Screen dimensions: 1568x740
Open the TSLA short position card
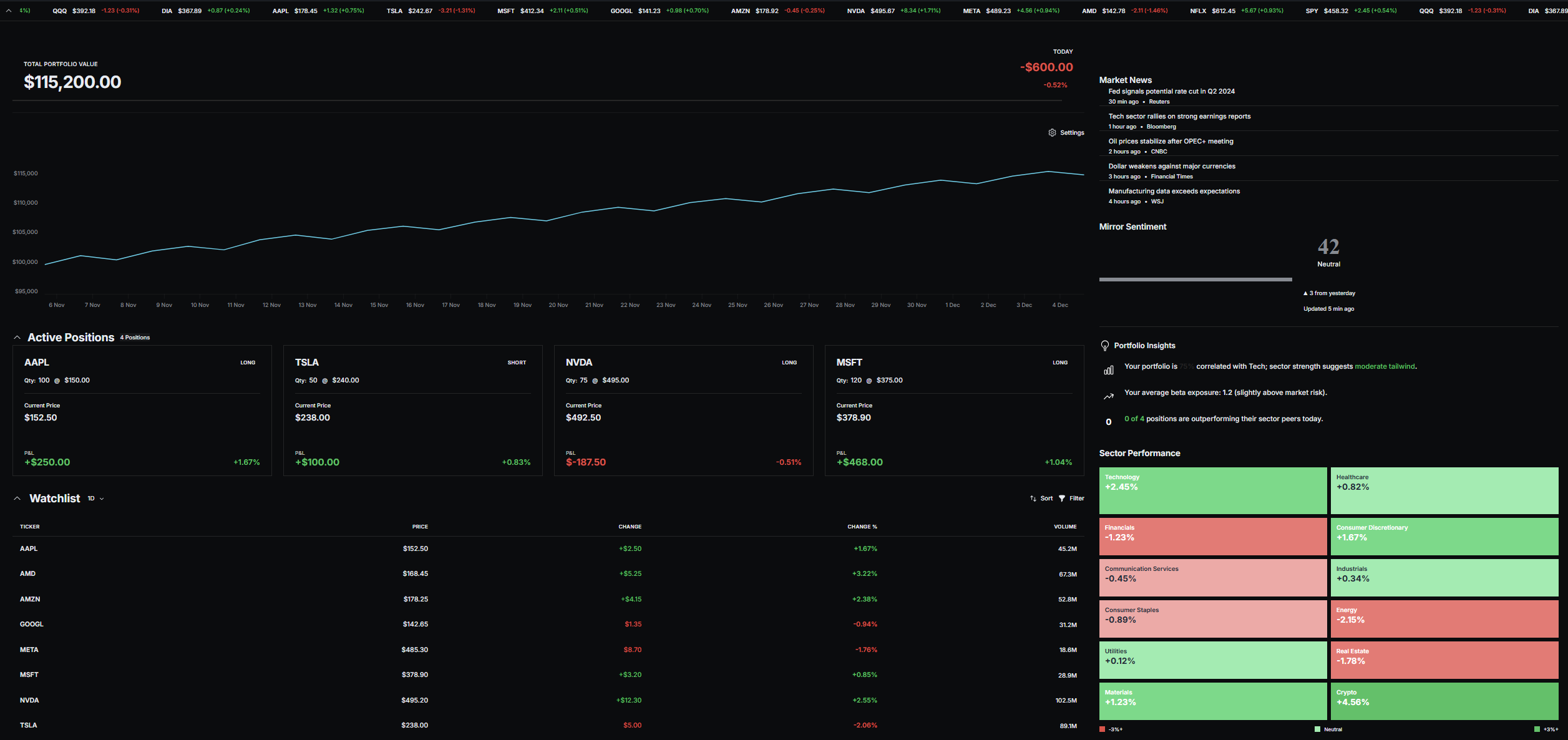point(412,411)
